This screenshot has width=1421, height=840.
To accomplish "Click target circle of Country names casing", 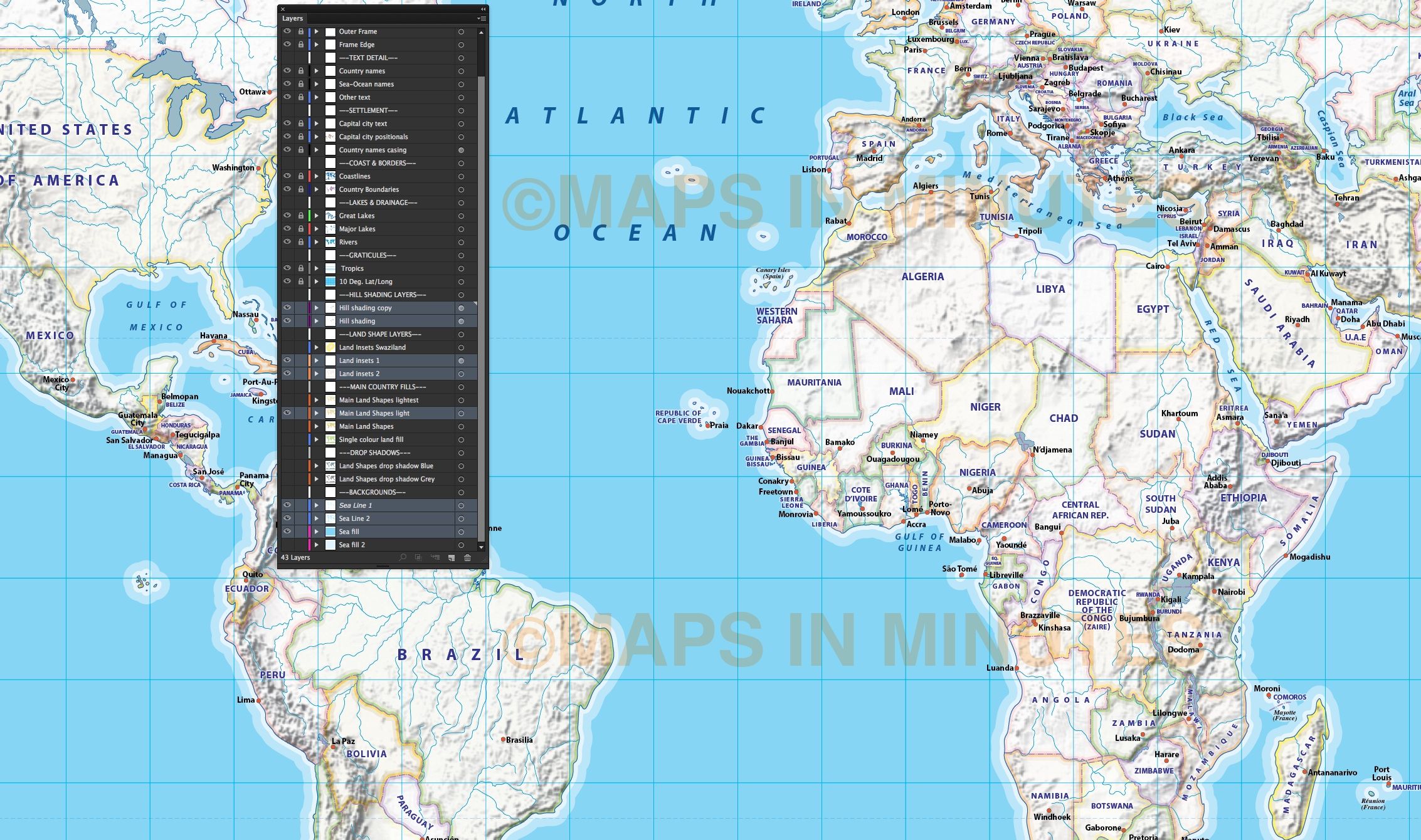I will 461,150.
